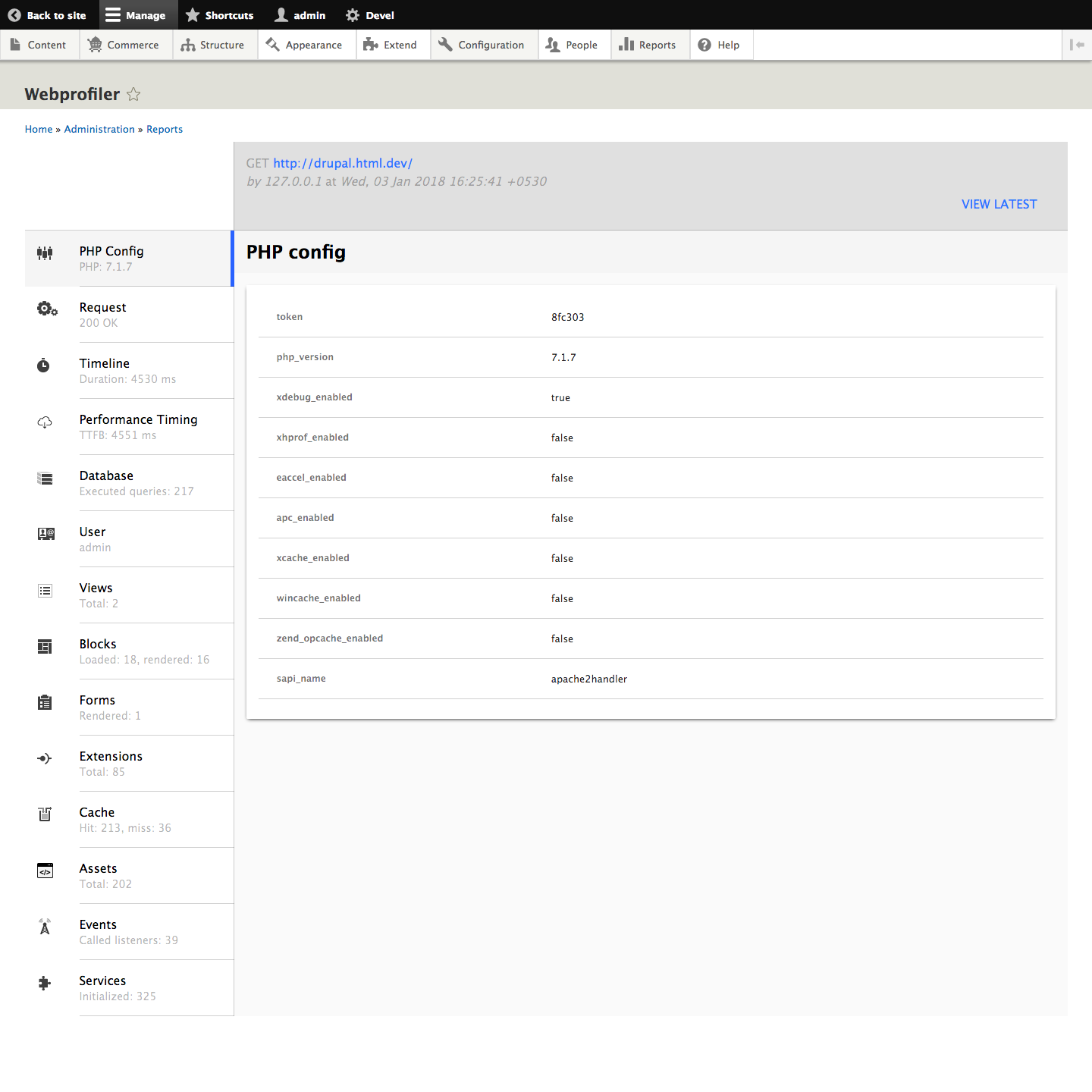Open the Database panel icon
Viewport: 1092px width, 1092px height.
pyautogui.click(x=45, y=478)
